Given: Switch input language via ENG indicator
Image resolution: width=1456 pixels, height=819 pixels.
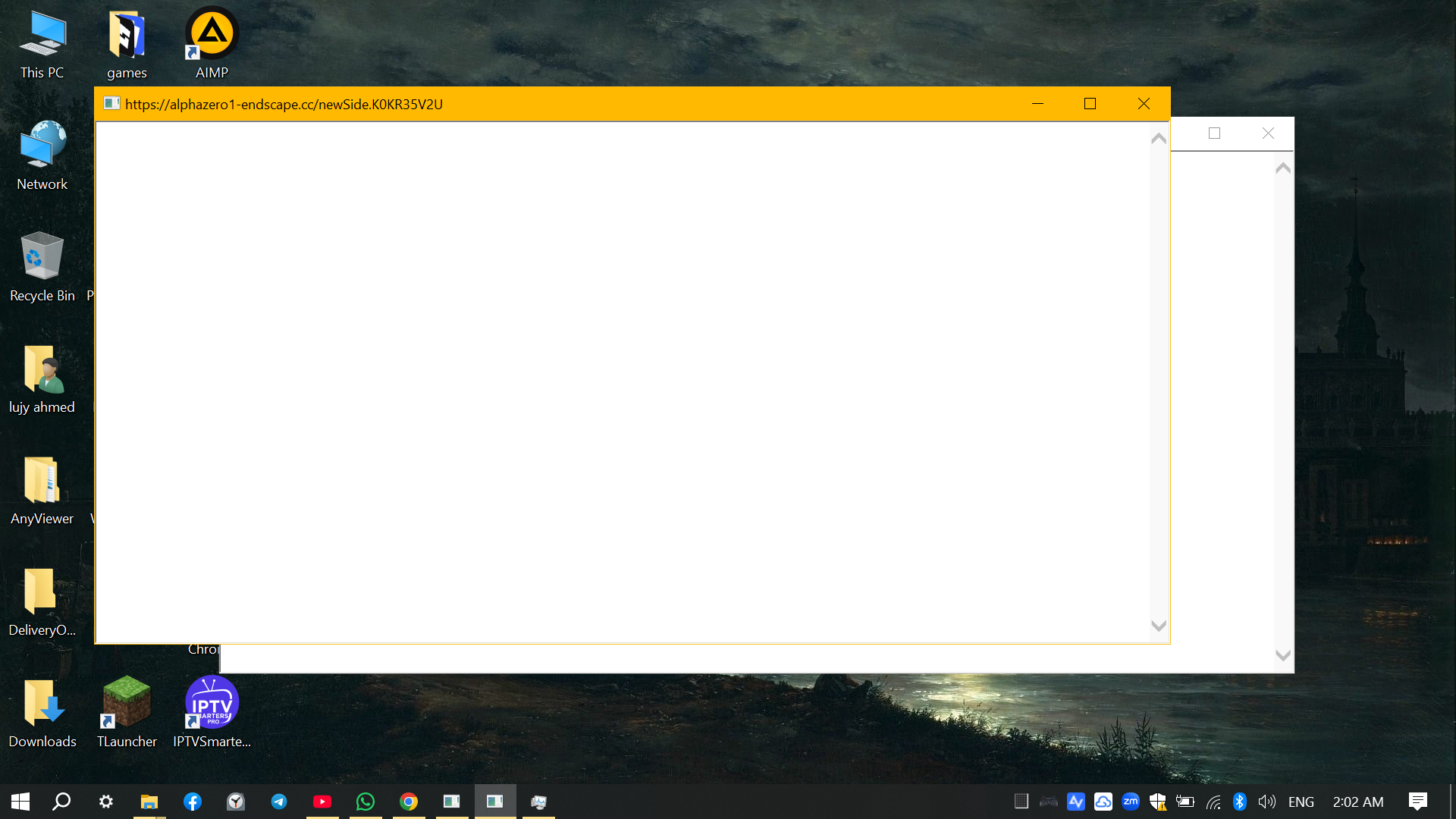Looking at the screenshot, I should pyautogui.click(x=1301, y=802).
